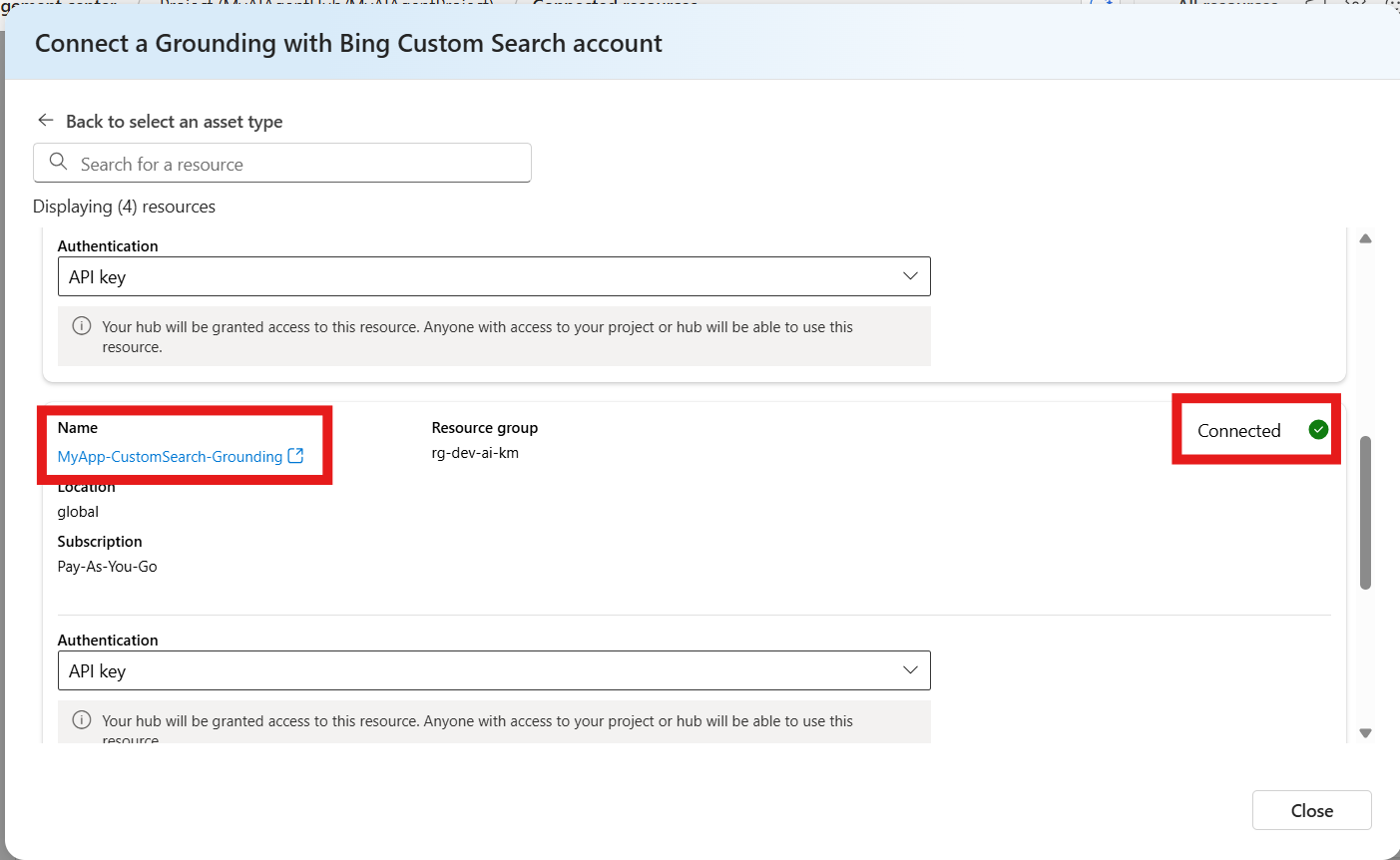Screen dimensions: 1400x860
Task: Click the back arrow icon
Action: (x=46, y=120)
